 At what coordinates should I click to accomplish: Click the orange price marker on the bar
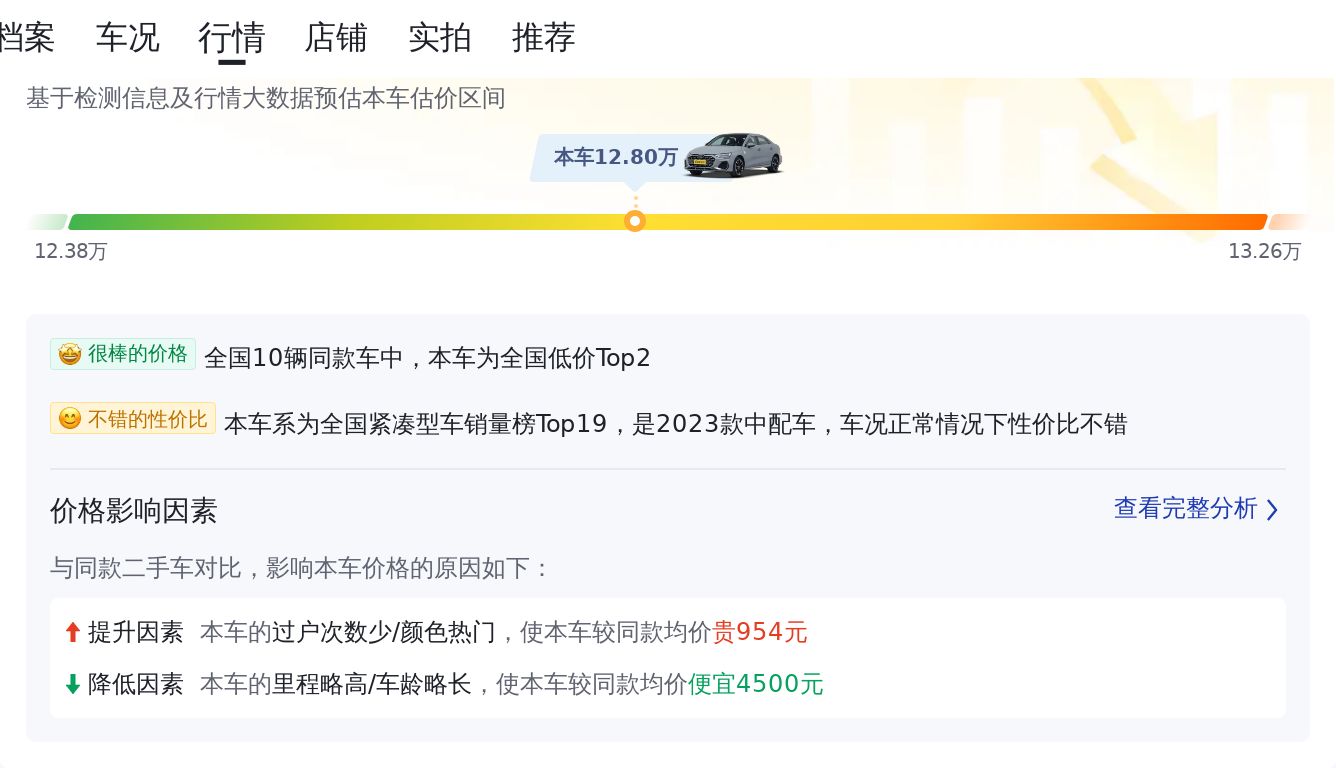[635, 221]
